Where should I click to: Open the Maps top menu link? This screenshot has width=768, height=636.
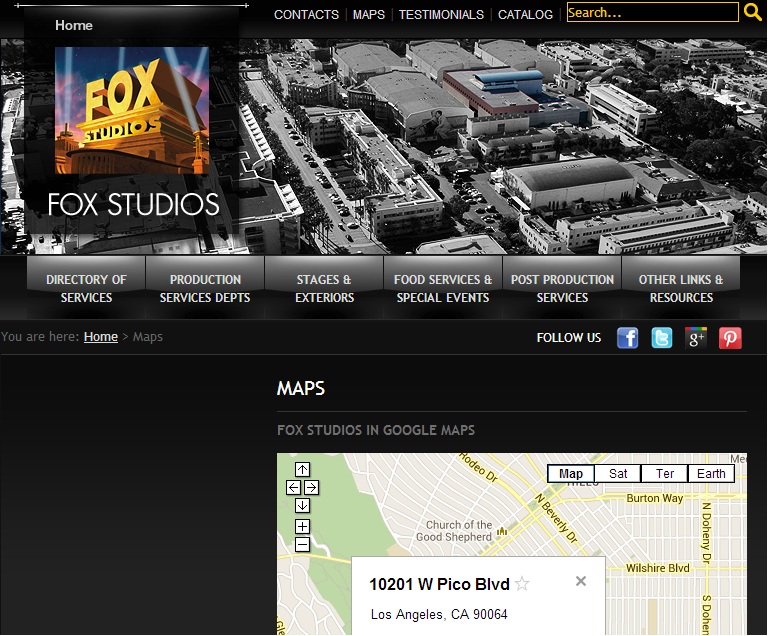369,15
